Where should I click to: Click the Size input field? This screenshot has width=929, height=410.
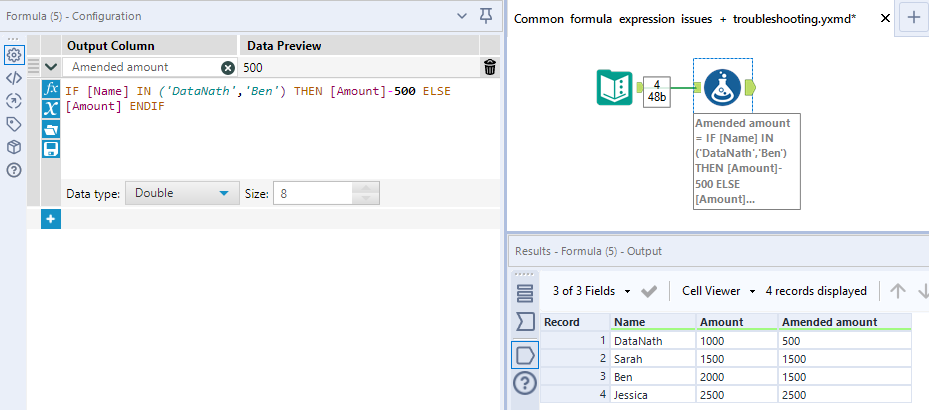click(312, 193)
